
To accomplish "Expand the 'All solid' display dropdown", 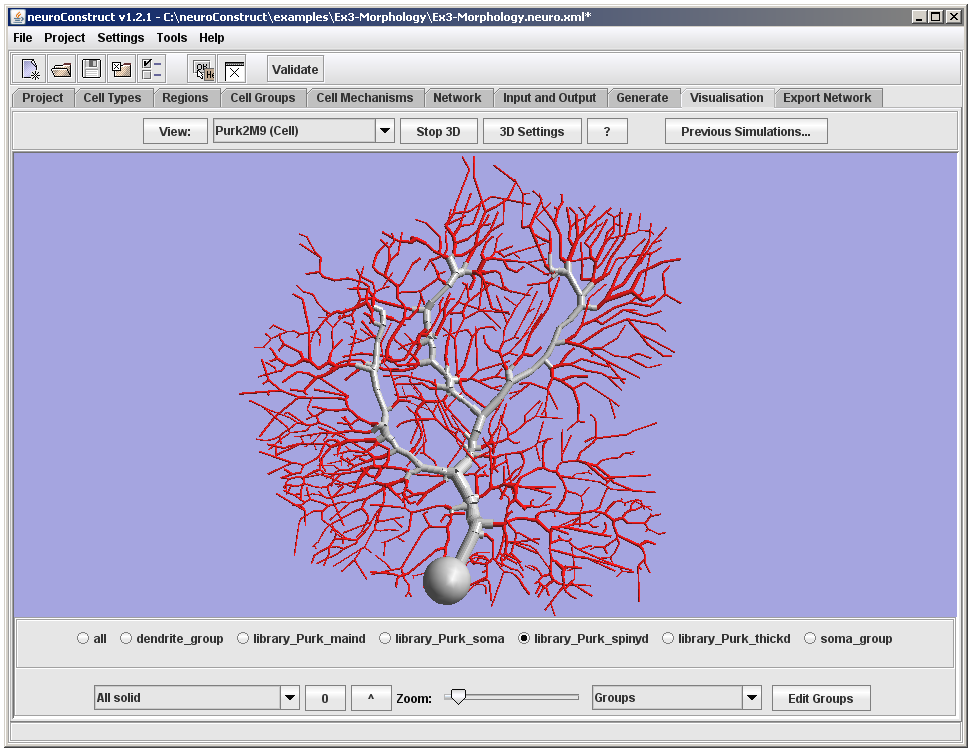I will pos(289,698).
